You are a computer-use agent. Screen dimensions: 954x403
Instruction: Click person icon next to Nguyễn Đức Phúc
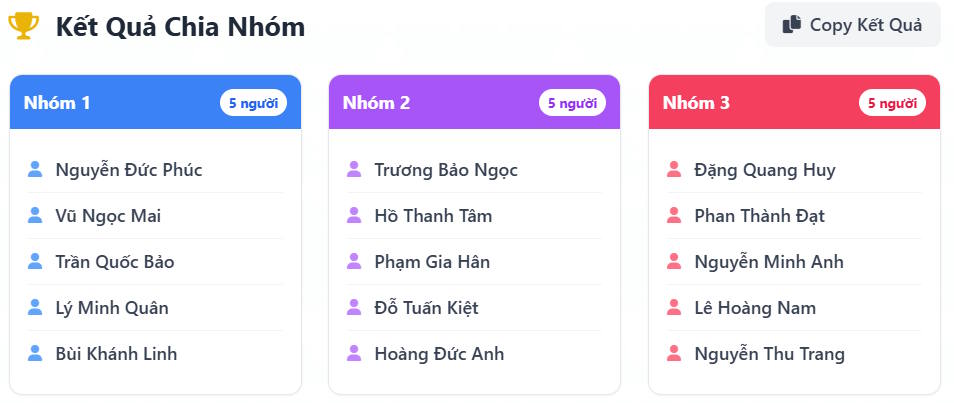point(35,170)
